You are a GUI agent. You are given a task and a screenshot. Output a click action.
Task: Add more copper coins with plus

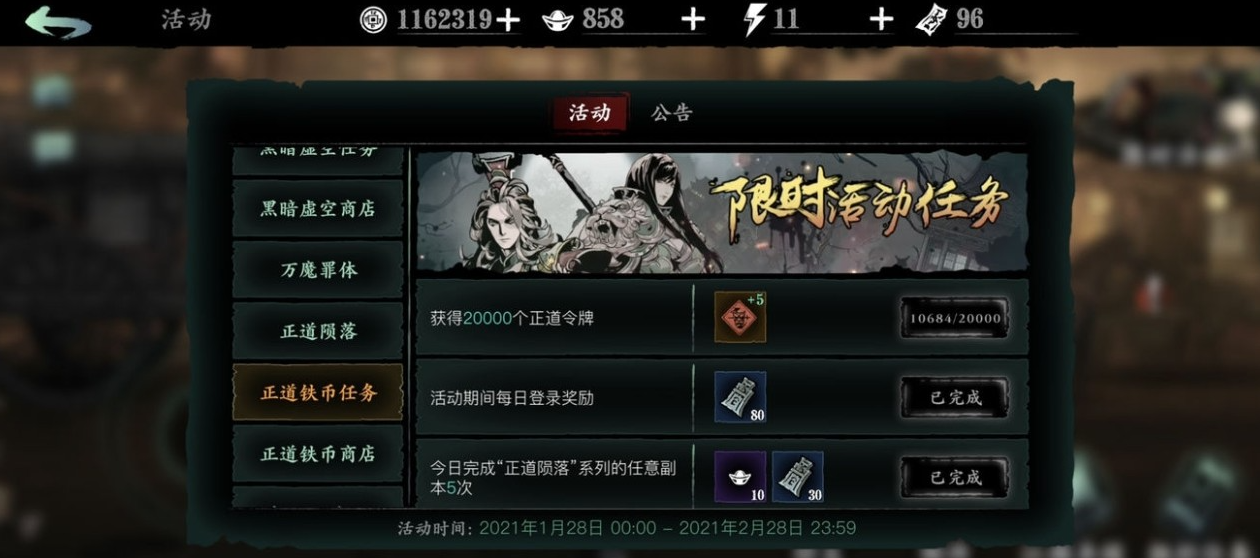click(508, 20)
